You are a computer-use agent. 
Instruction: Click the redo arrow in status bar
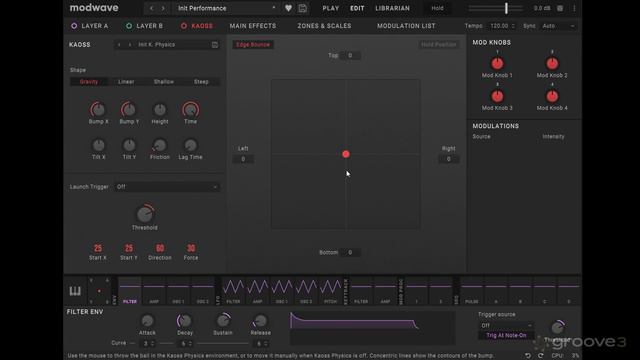coord(540,356)
